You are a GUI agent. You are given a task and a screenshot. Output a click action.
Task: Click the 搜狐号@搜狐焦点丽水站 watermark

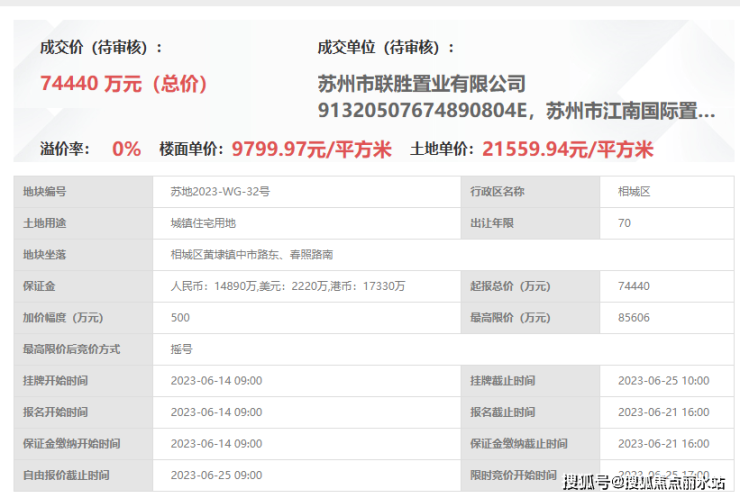click(644, 482)
